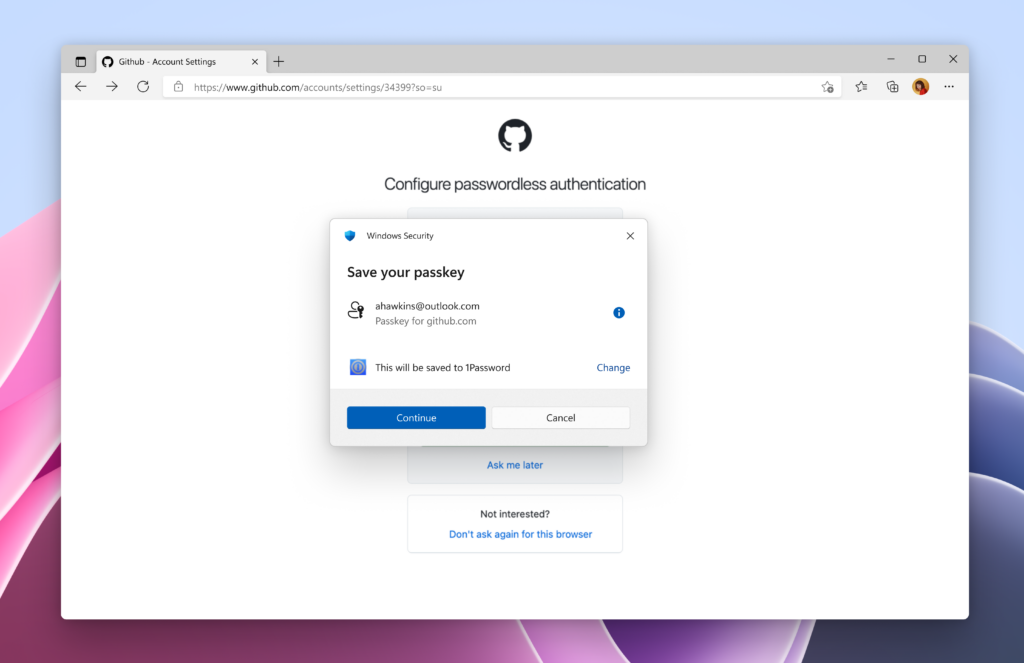Reload the page with the refresh icon

142,86
